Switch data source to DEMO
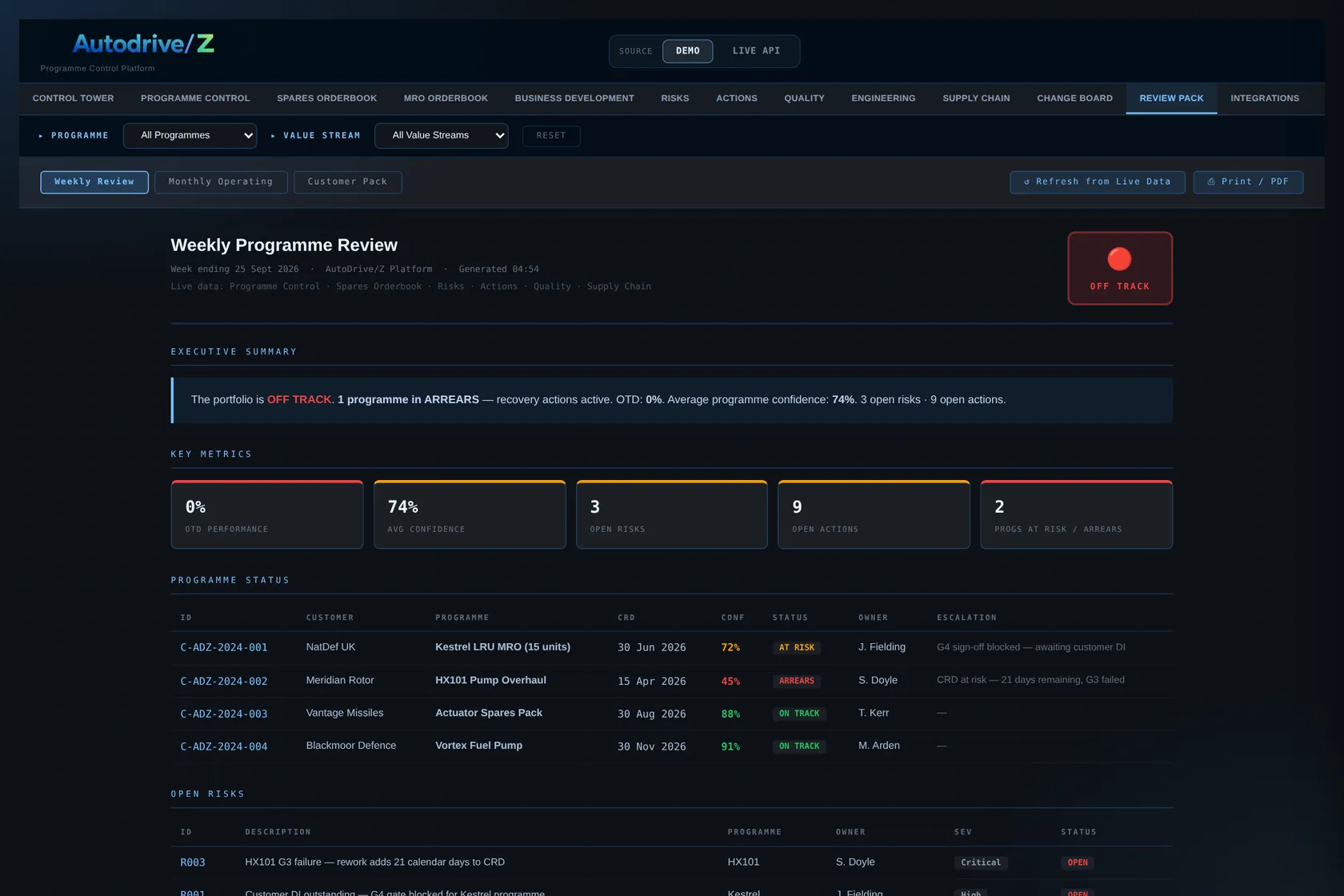1344x896 pixels. click(x=688, y=50)
